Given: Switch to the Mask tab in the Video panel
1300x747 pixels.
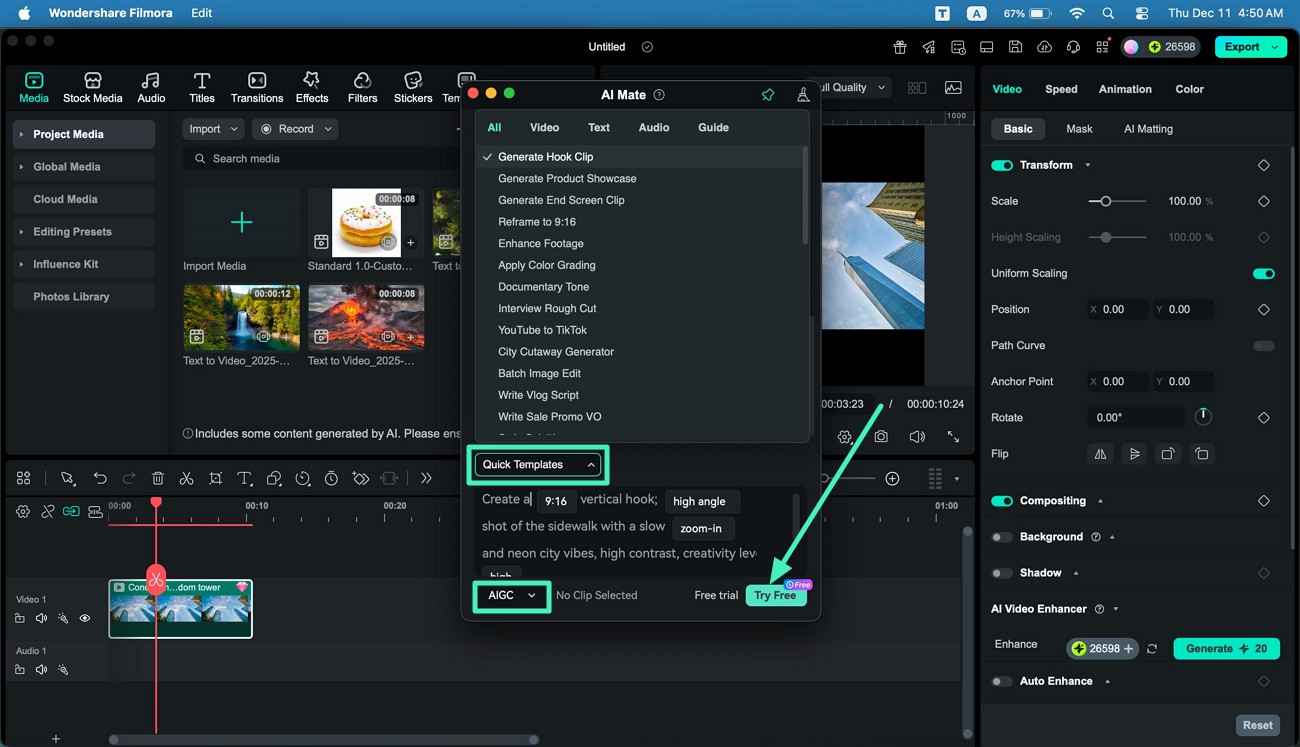Looking at the screenshot, I should click(x=1078, y=128).
